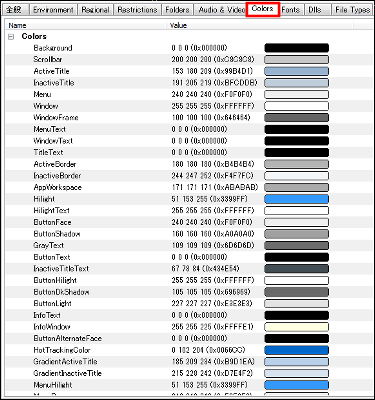Image resolution: width=375 pixels, height=400 pixels.
Task: Click value 160 160 160 (0xA0A0A0)
Action: pyautogui.click(x=213, y=234)
